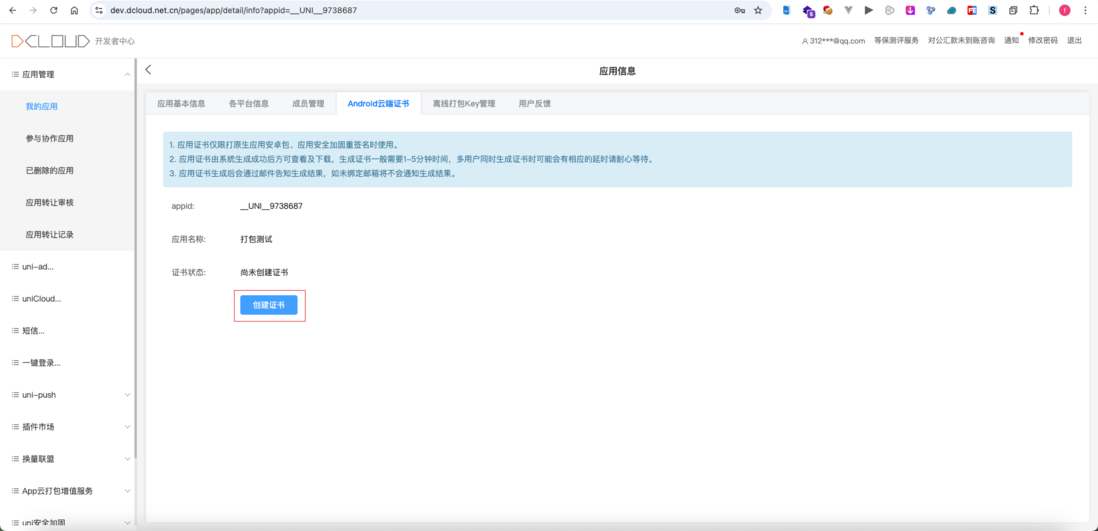Click the DCLOUD logo
This screenshot has width=1098, height=531.
(50, 41)
